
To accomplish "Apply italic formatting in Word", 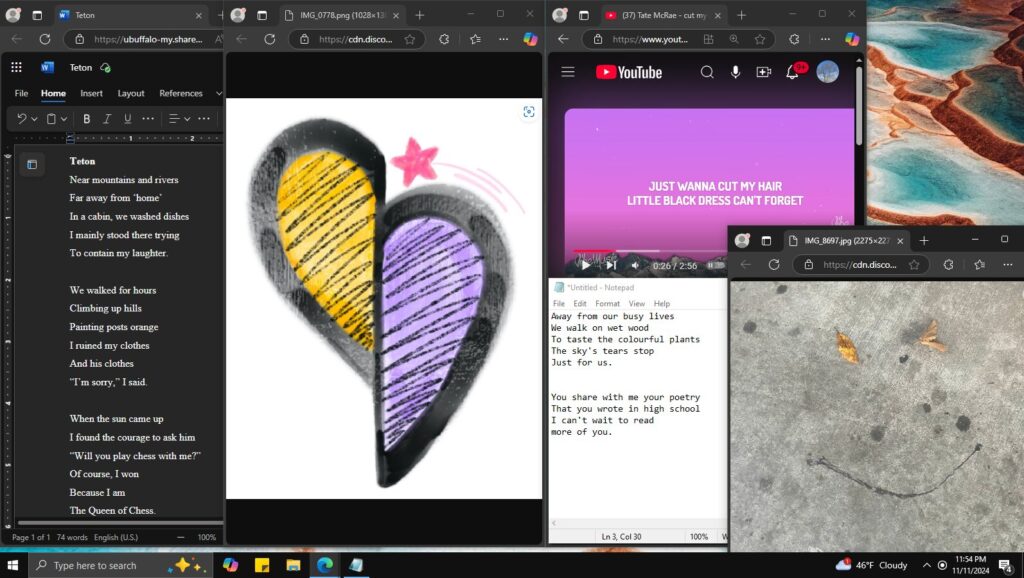I will (x=107, y=119).
